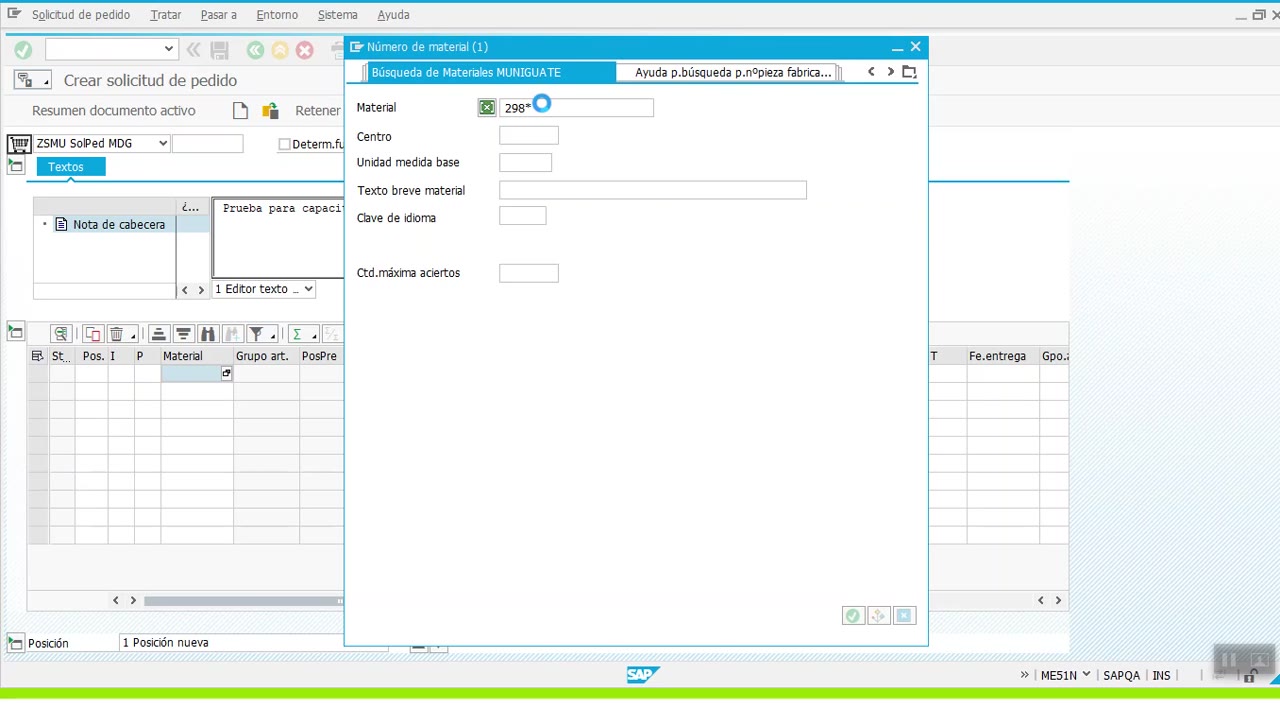Screen dimensions: 1280x726
Task: Confirm search with the dialog's green checkmark
Action: (x=852, y=616)
